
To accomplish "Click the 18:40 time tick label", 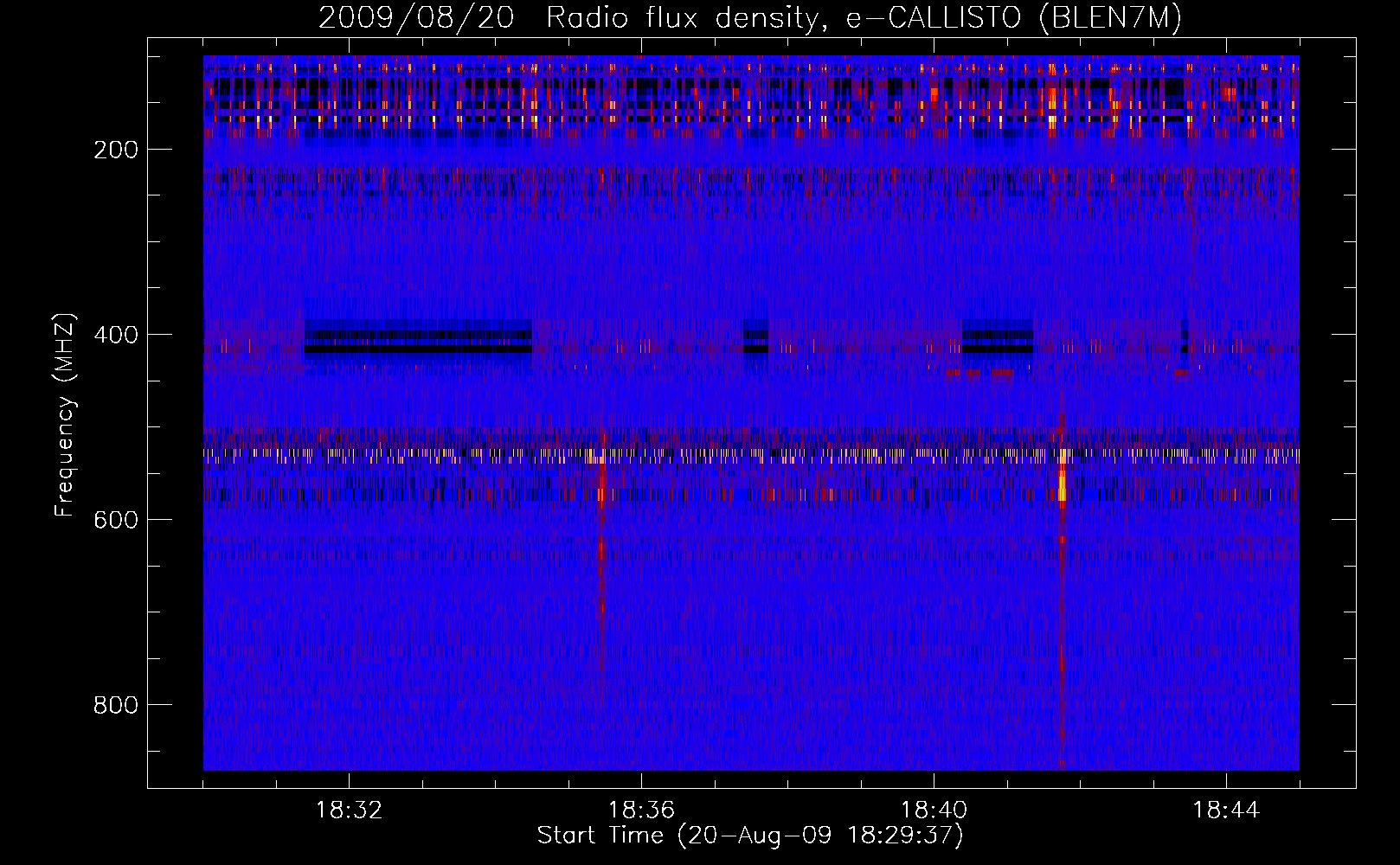I will point(934,811).
